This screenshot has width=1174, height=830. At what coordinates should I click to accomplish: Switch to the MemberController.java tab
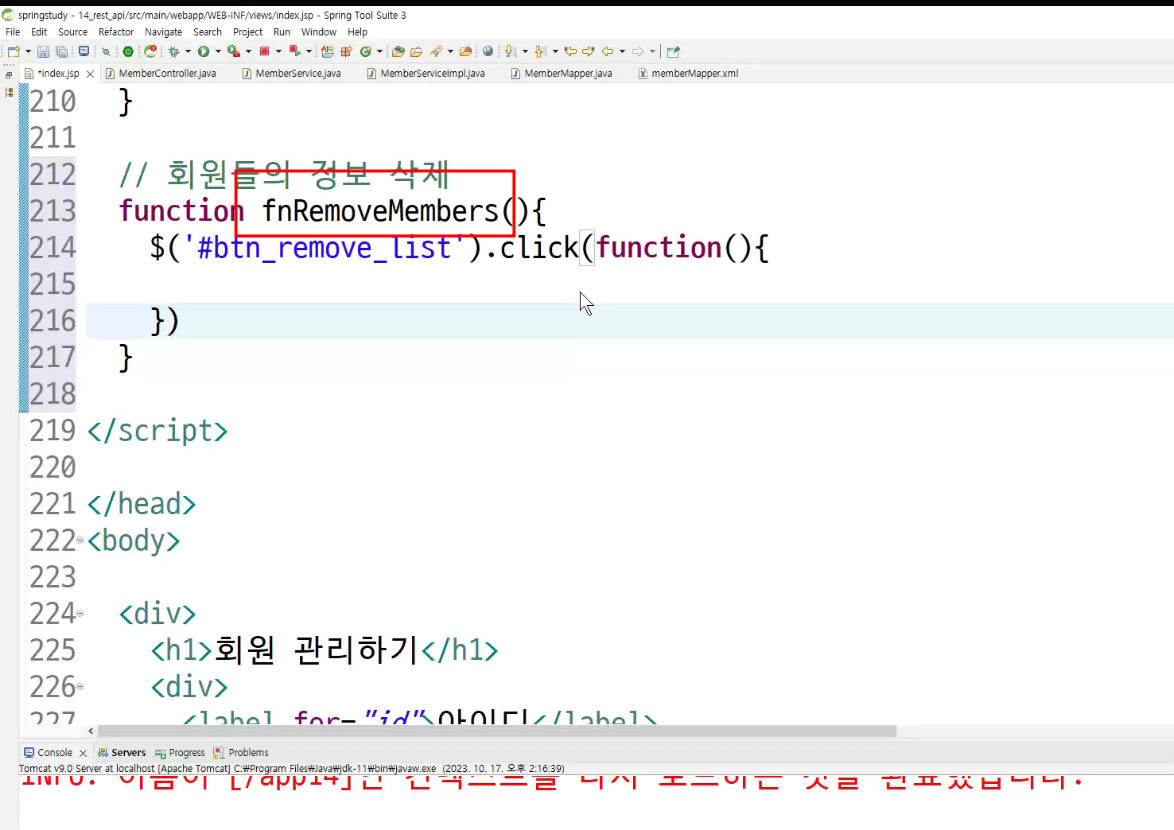[x=161, y=73]
